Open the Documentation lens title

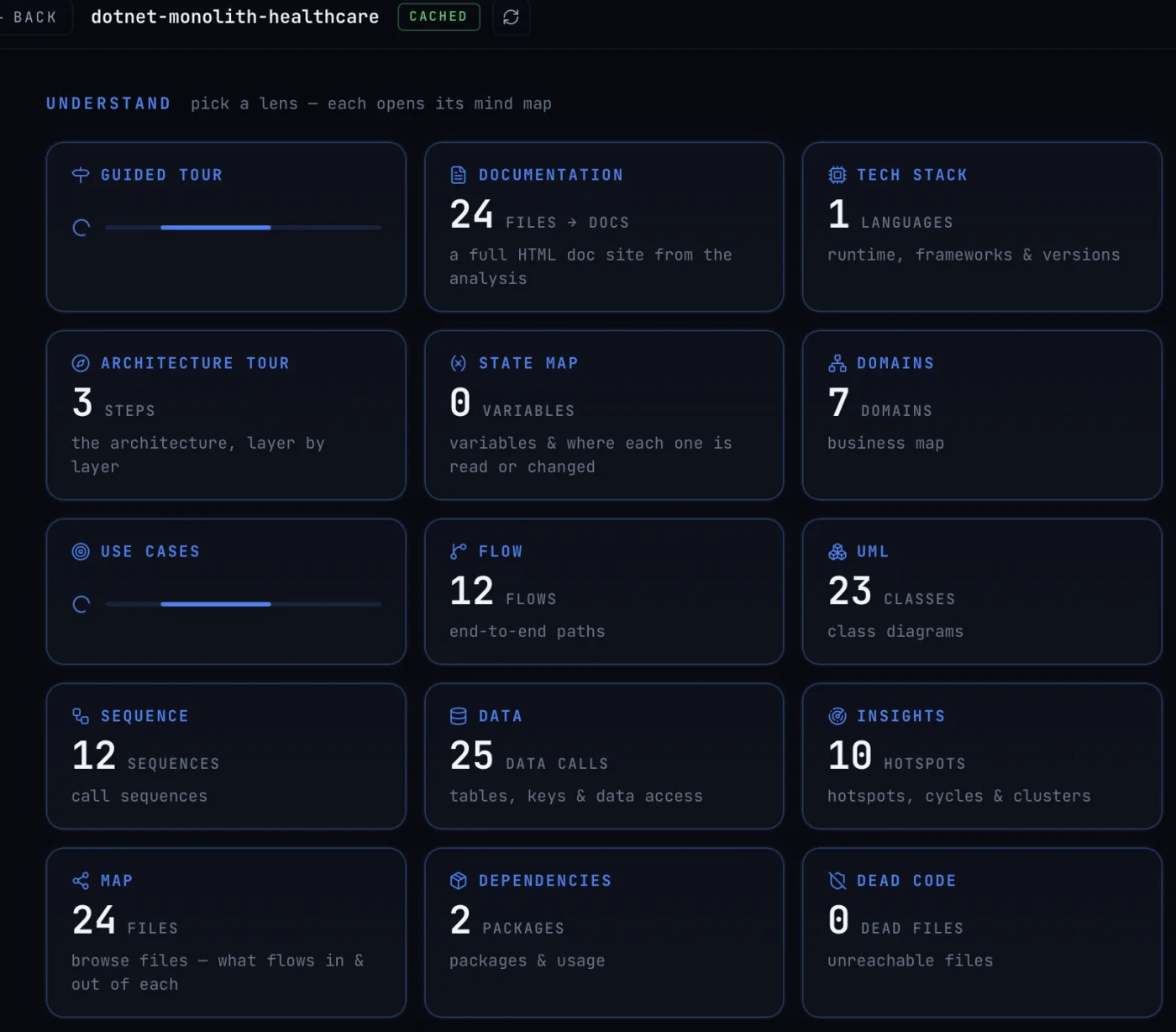click(551, 175)
